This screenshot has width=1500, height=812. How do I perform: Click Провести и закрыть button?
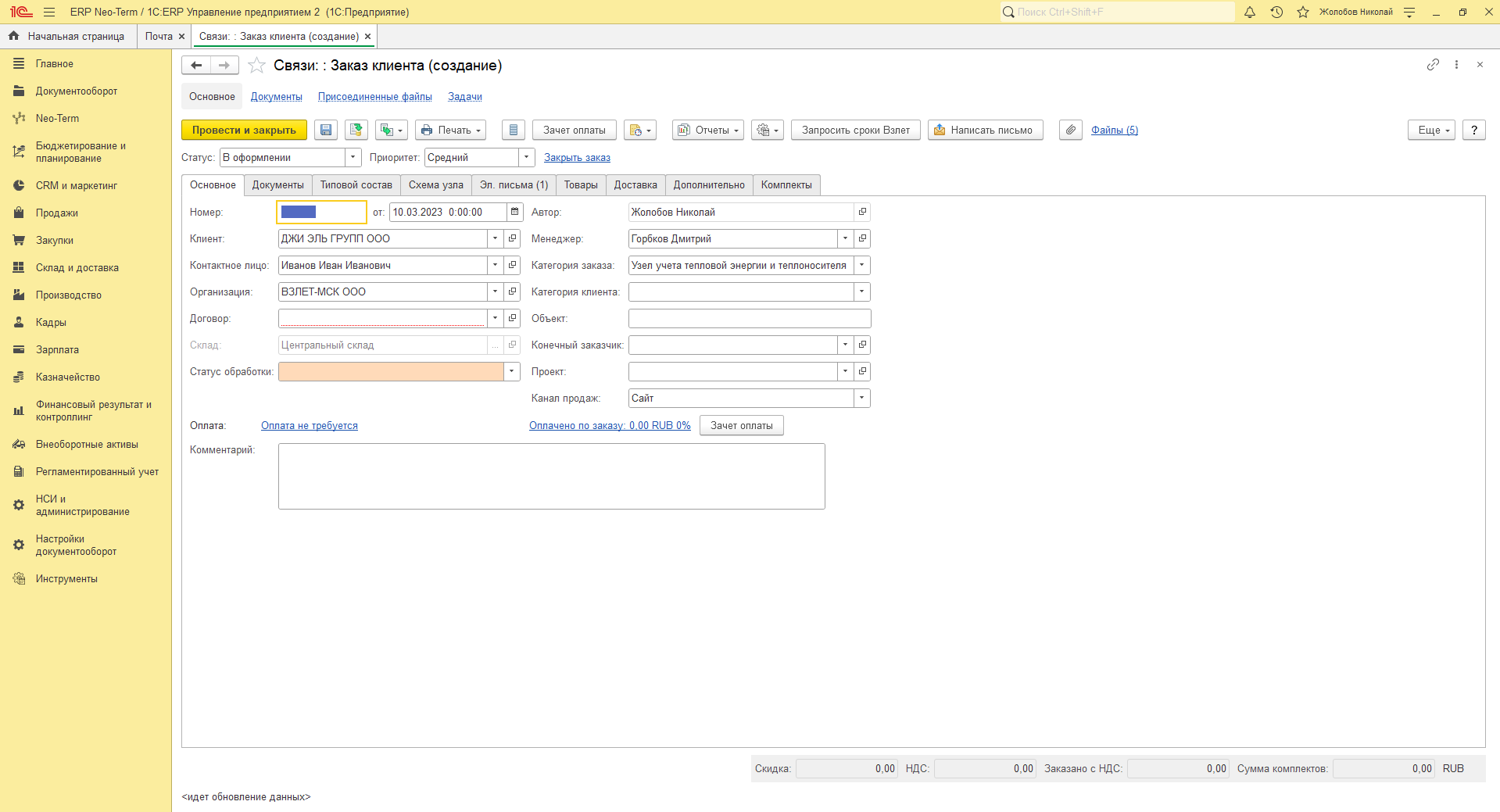(244, 131)
